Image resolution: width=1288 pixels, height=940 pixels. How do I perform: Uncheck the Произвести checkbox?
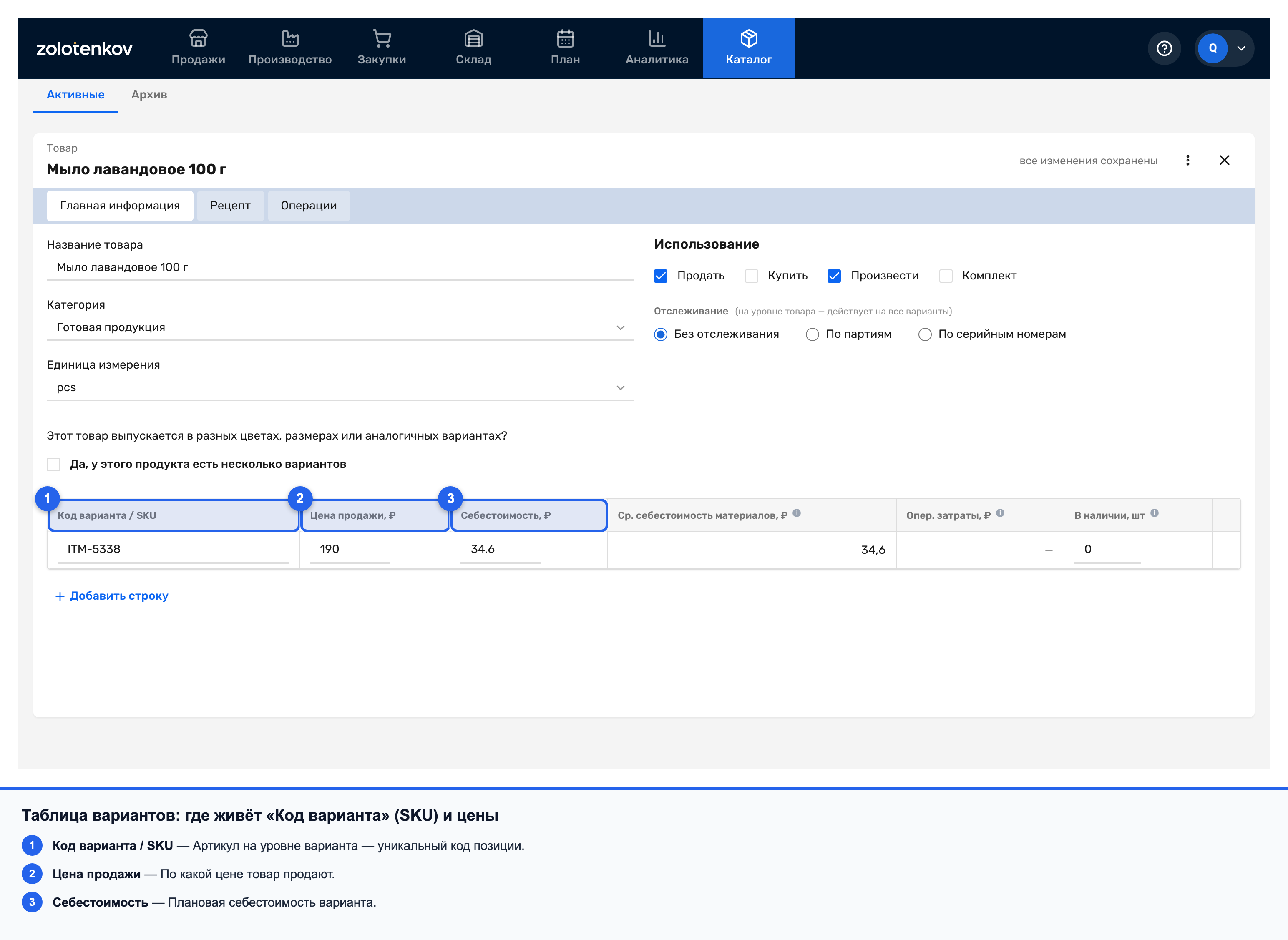[x=834, y=276]
